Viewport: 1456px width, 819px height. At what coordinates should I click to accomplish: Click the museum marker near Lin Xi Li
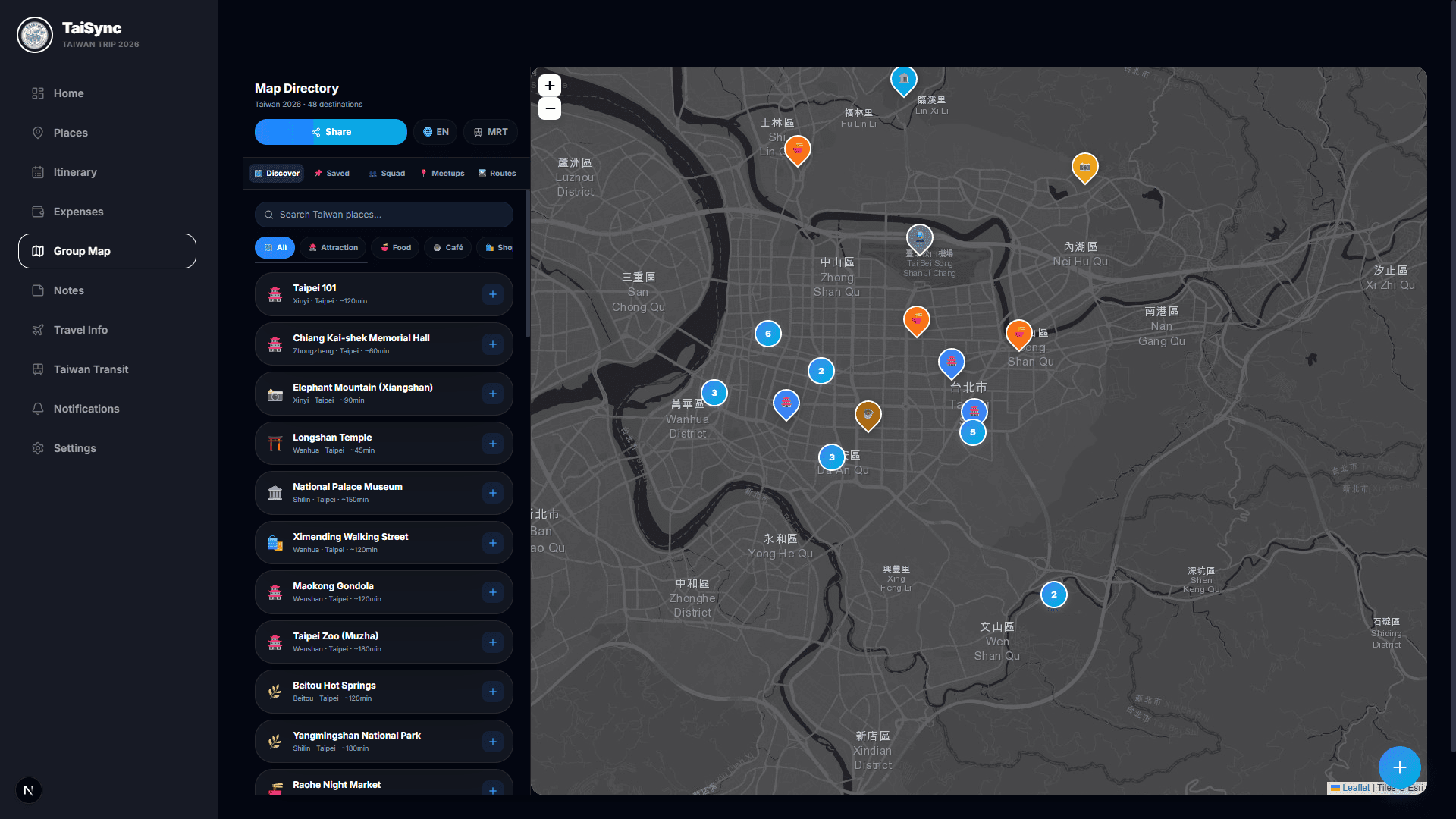tap(903, 80)
